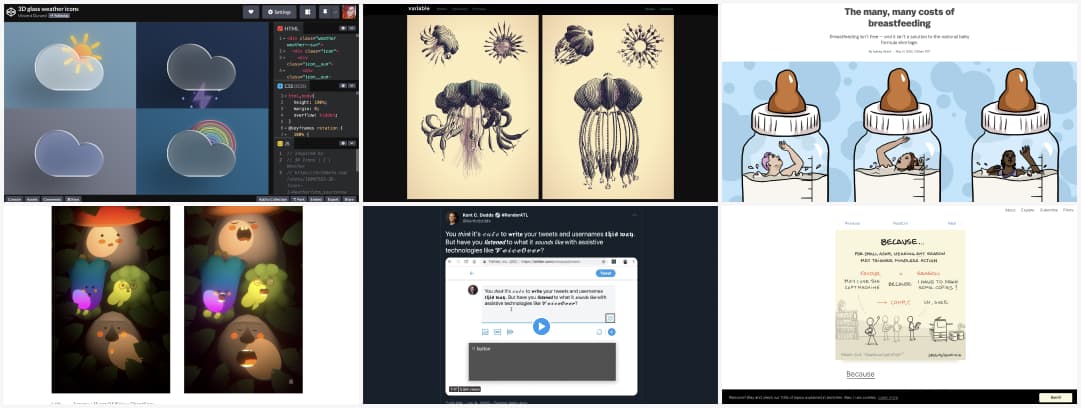Click the Got it cookie button
This screenshot has height=408, width=1081.
click(x=1054, y=397)
